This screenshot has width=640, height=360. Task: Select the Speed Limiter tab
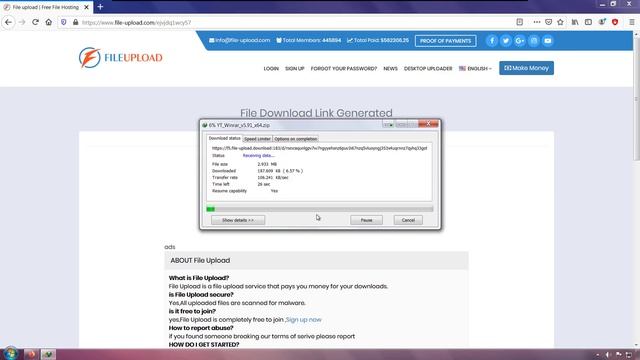pyautogui.click(x=257, y=139)
